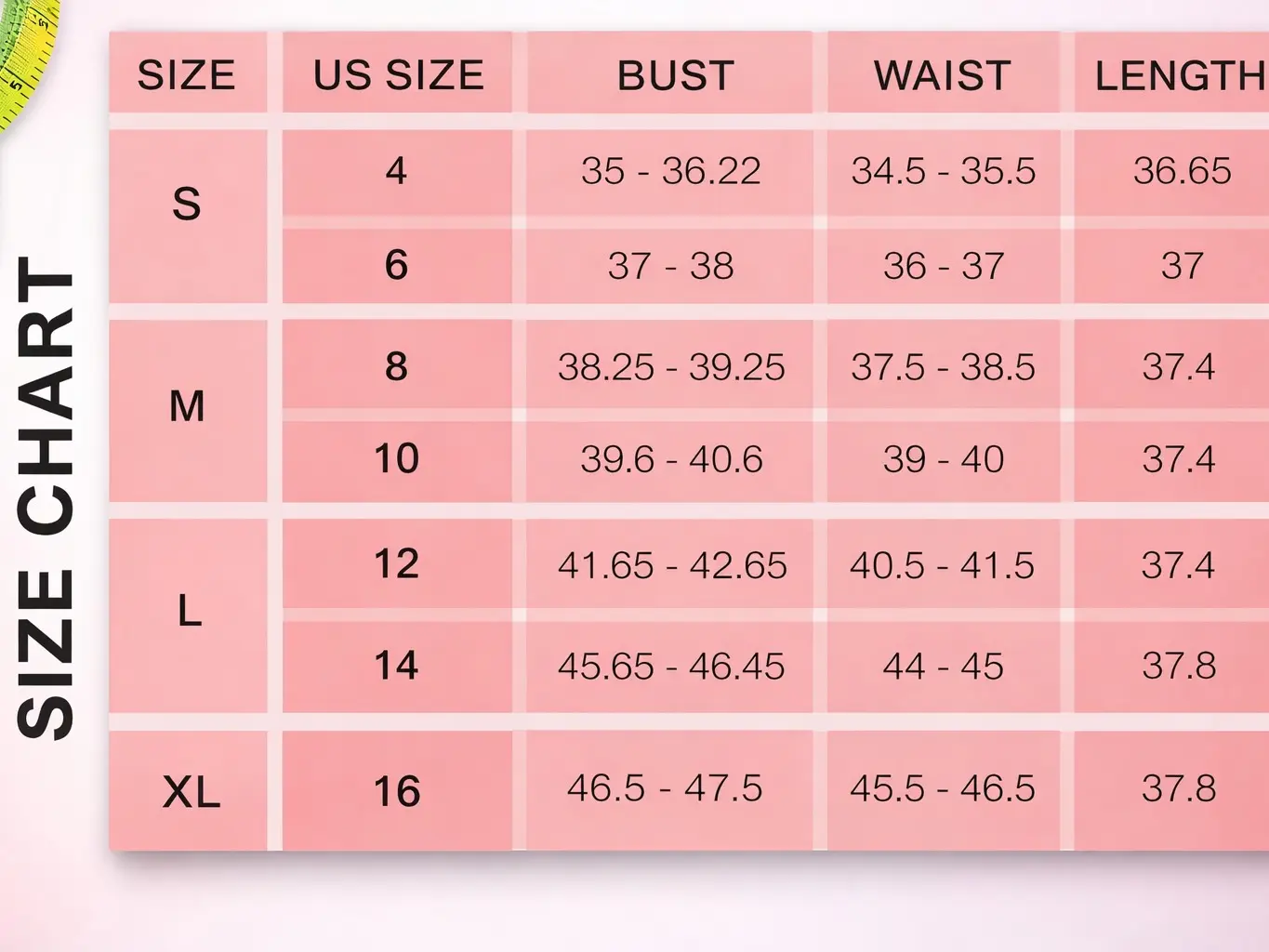The width and height of the screenshot is (1269, 952).
Task: Select the SIZE column header
Action: [187, 75]
